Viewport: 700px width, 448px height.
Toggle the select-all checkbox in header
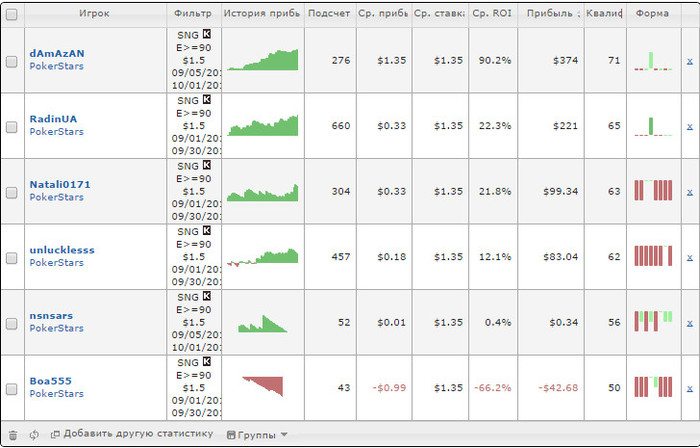click(x=12, y=14)
